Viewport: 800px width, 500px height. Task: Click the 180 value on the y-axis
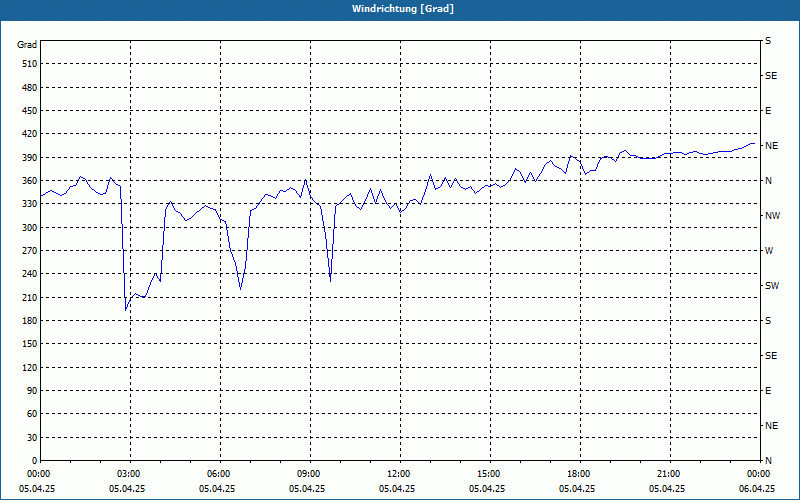click(30, 320)
